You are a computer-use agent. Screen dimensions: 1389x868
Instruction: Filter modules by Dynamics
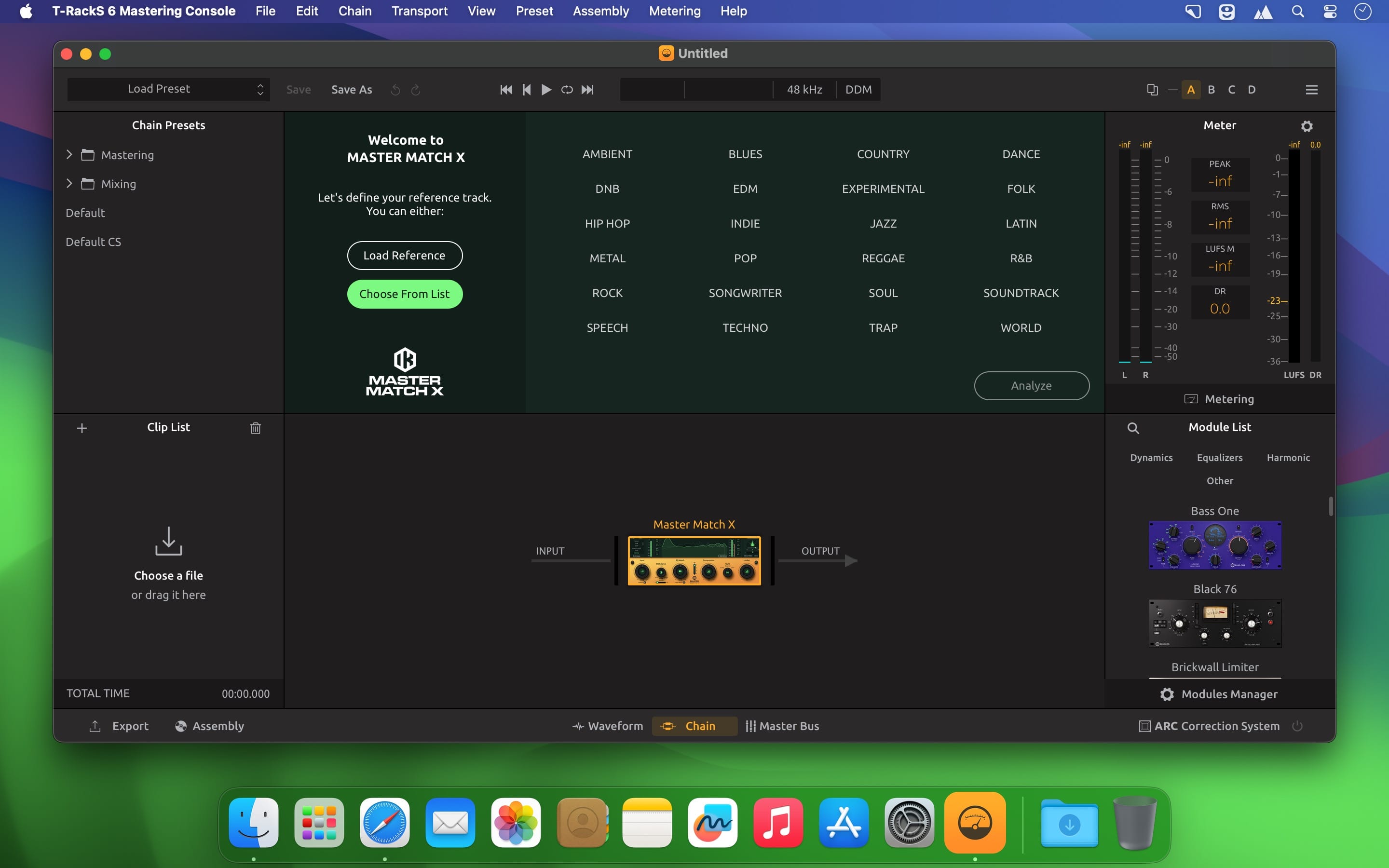1151,458
